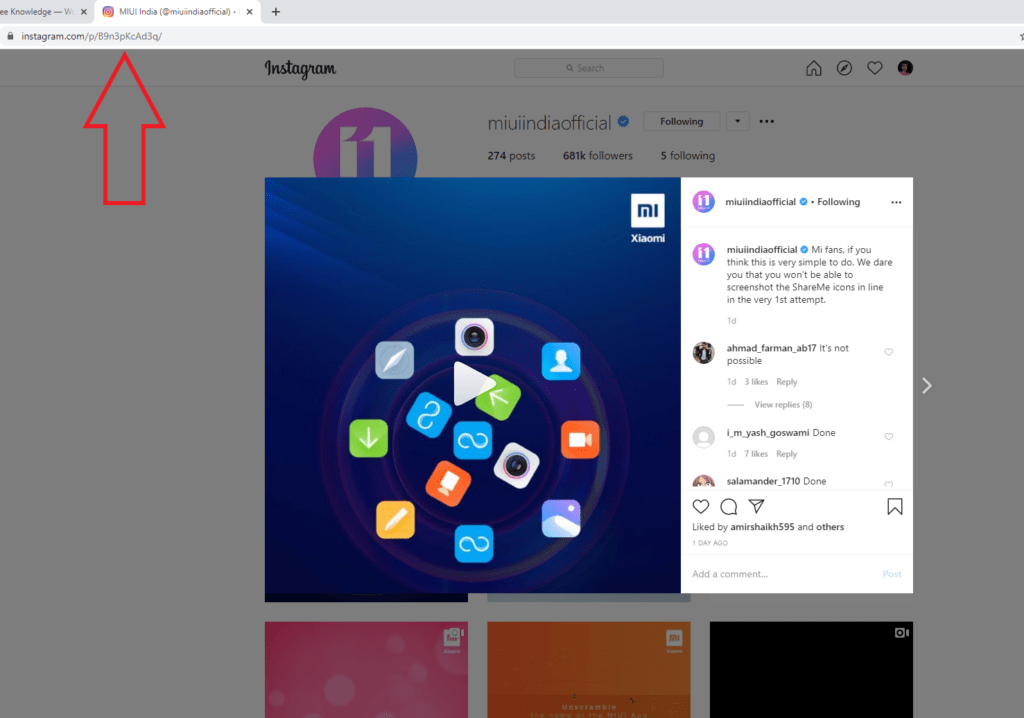This screenshot has width=1024, height=718.
Task: Open miuiindiaofficial name in post header
Action: click(760, 202)
